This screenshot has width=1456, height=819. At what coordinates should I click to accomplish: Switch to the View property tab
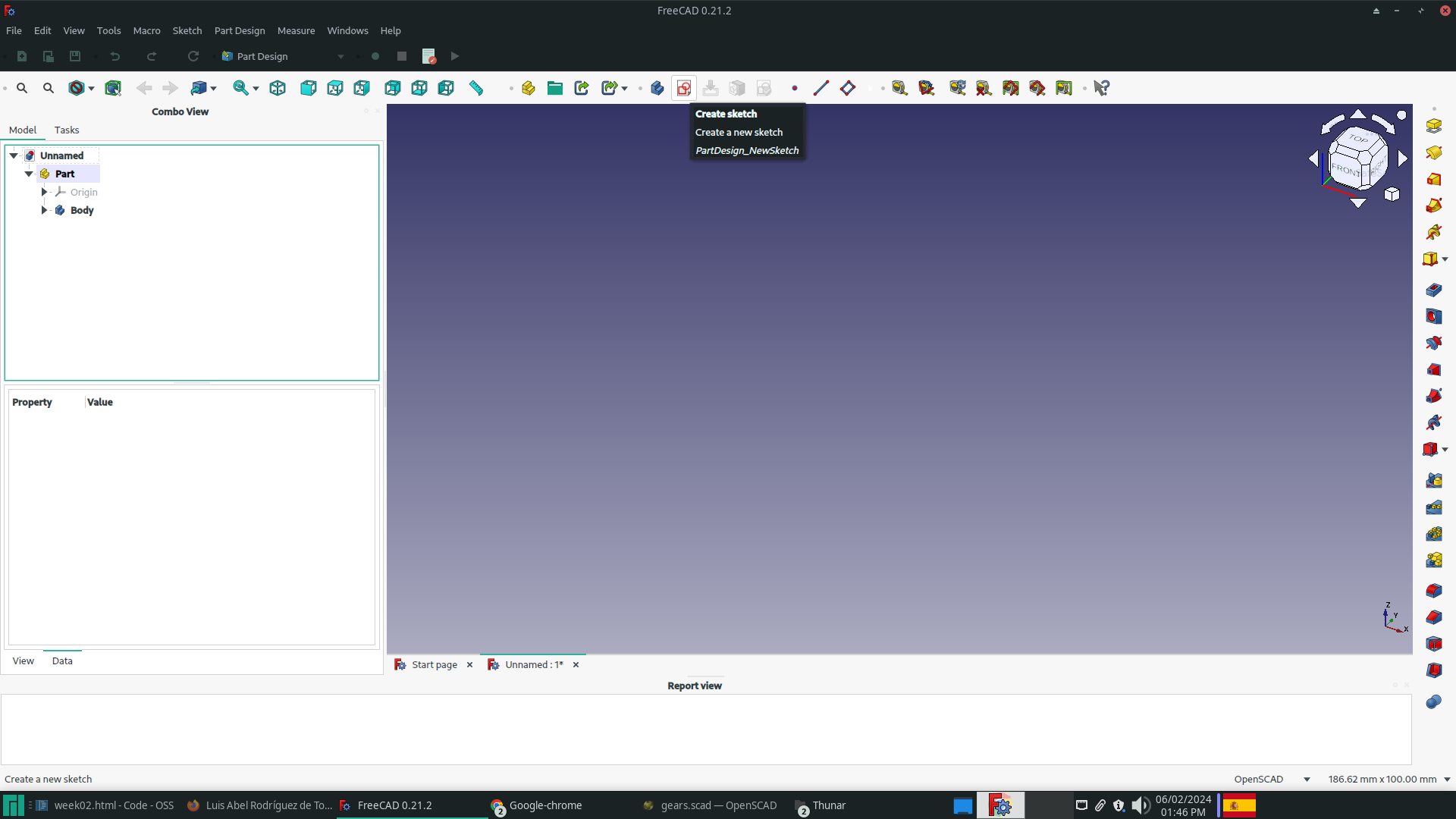[23, 661]
